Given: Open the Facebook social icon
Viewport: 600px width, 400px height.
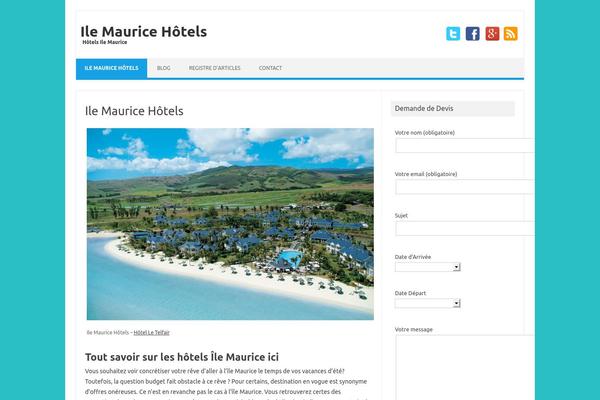Looking at the screenshot, I should click(473, 34).
